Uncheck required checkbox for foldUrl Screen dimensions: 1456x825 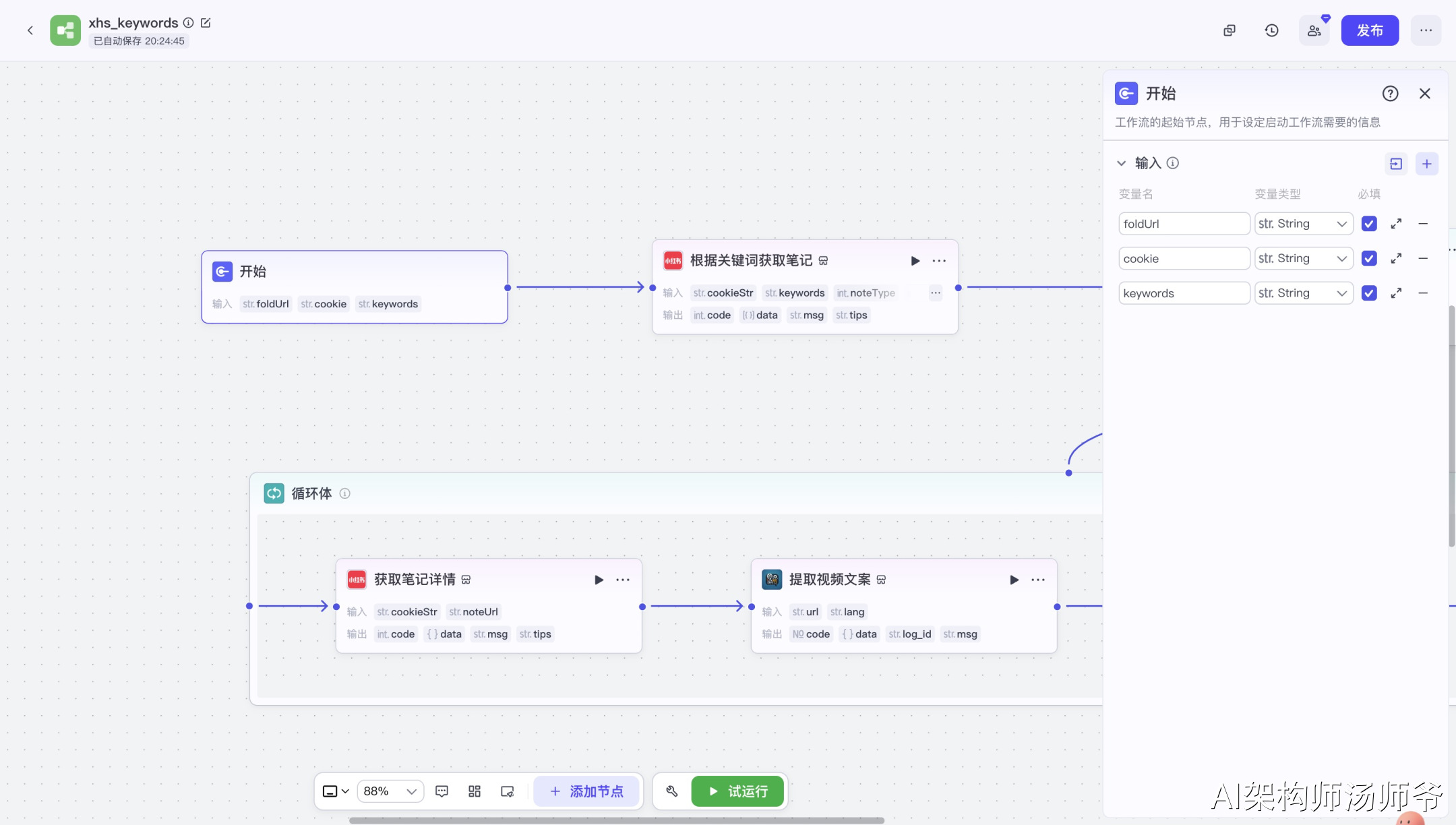1369,224
